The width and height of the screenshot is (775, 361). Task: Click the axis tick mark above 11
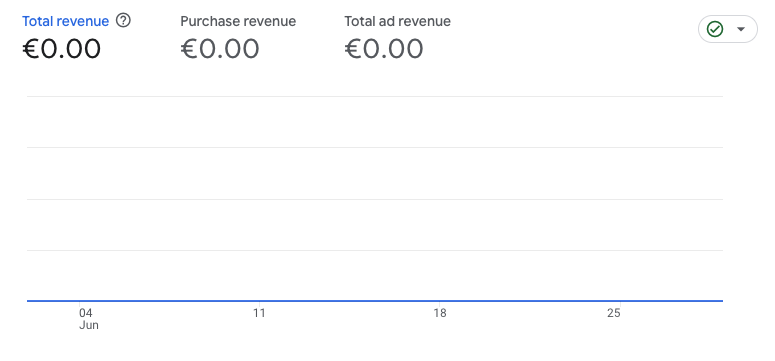click(x=259, y=304)
